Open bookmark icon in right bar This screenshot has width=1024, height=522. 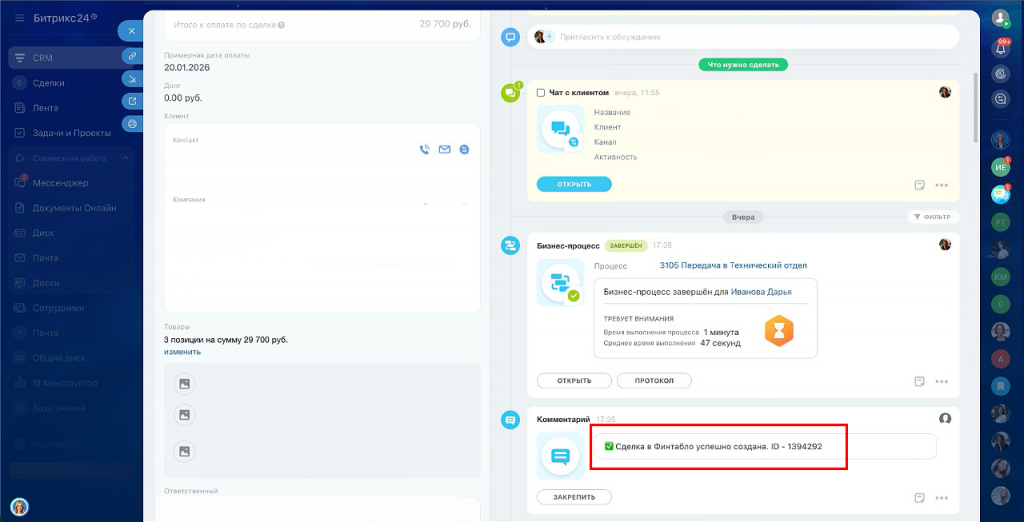[1000, 386]
